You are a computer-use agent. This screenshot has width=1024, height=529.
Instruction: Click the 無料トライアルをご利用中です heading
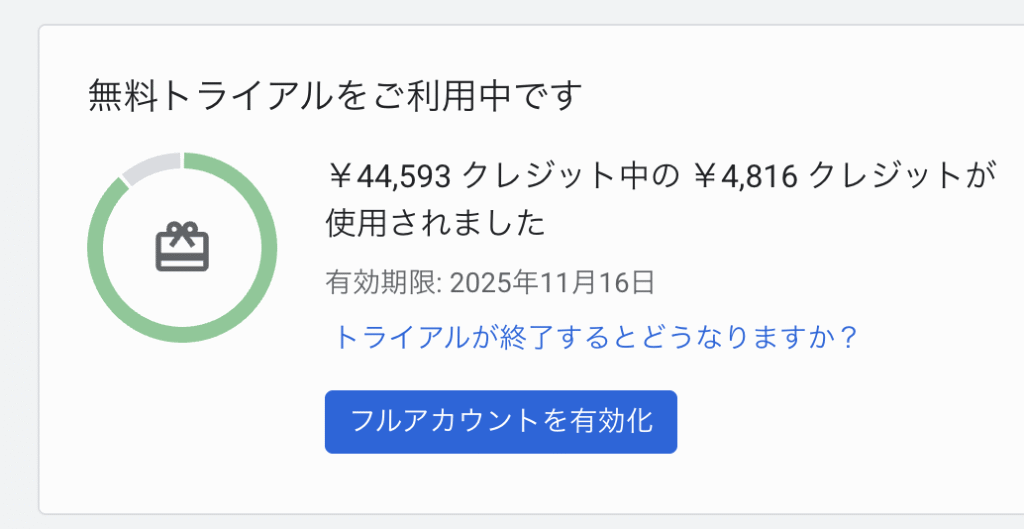click(335, 96)
